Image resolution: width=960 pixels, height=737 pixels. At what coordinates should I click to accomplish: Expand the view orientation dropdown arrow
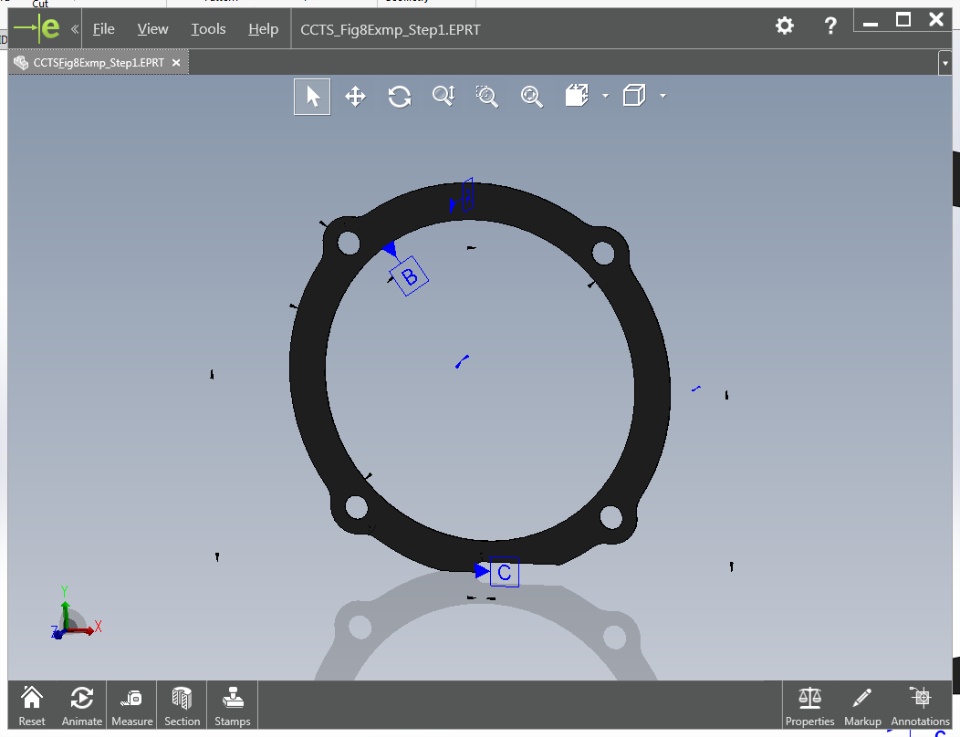point(606,95)
